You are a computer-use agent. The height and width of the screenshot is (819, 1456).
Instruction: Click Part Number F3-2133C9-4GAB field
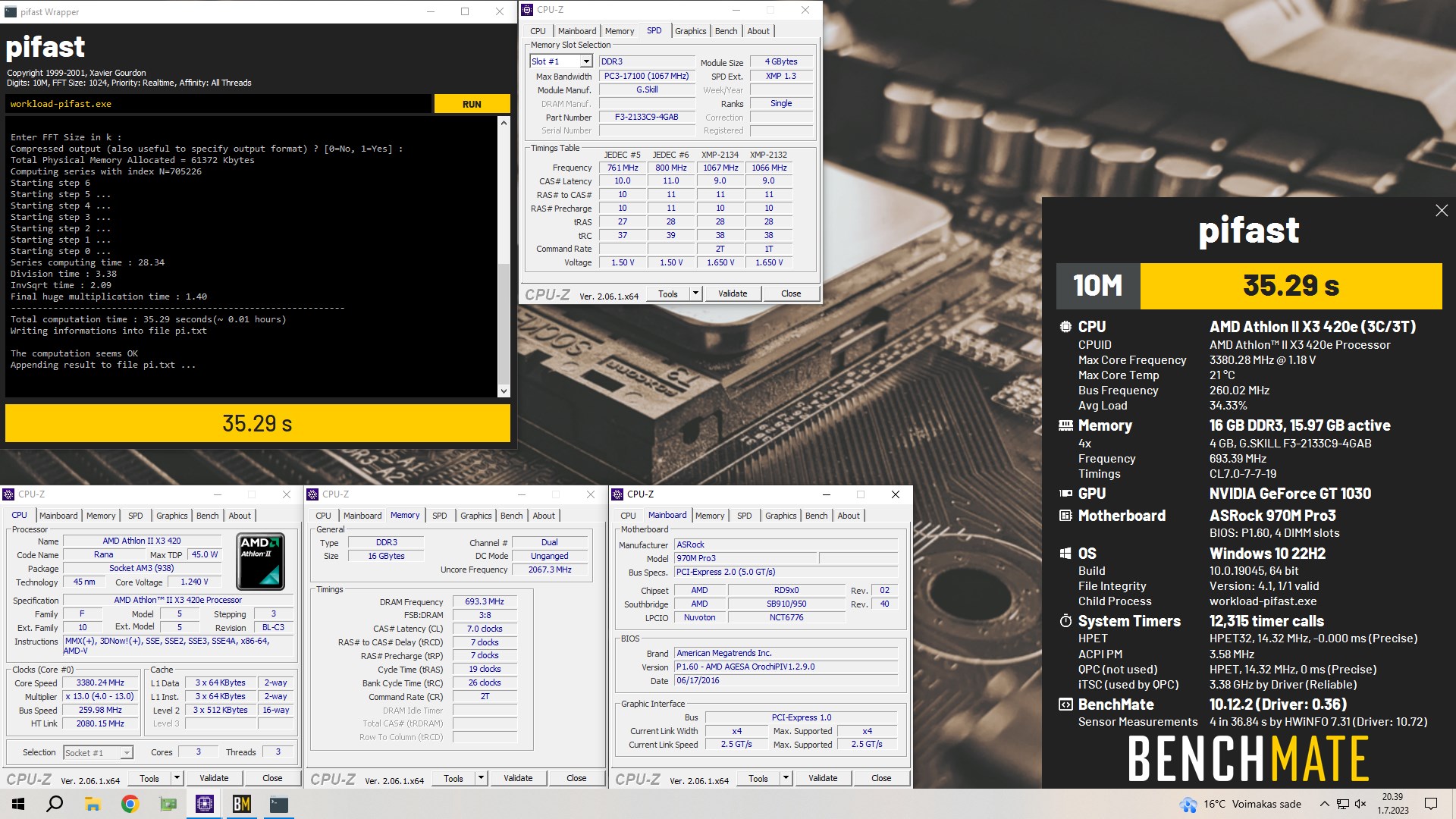[647, 118]
